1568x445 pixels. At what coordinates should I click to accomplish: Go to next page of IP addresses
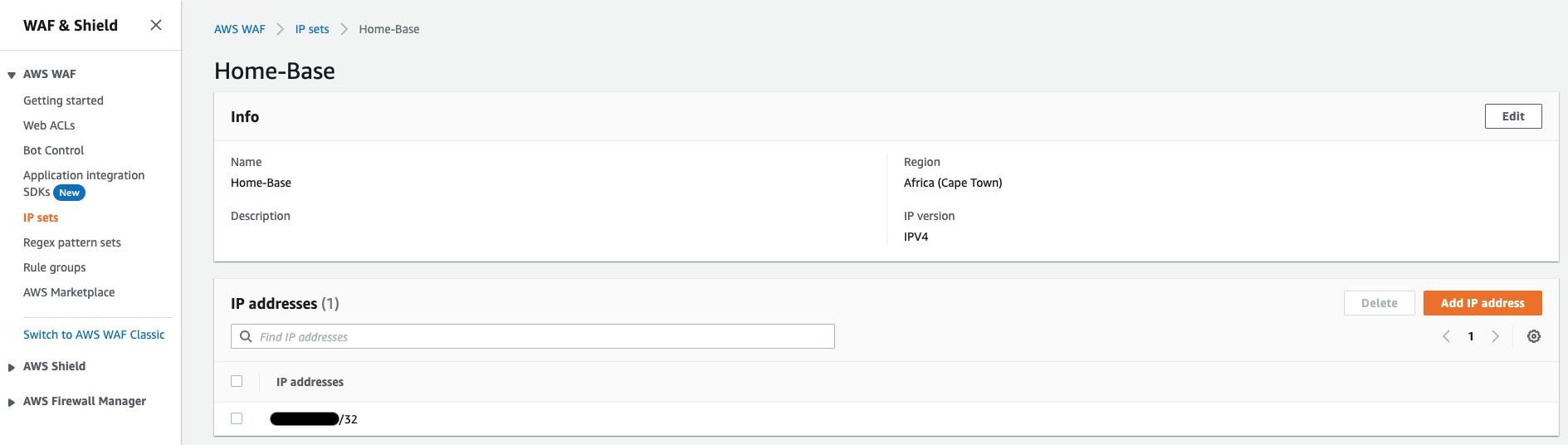(1495, 336)
